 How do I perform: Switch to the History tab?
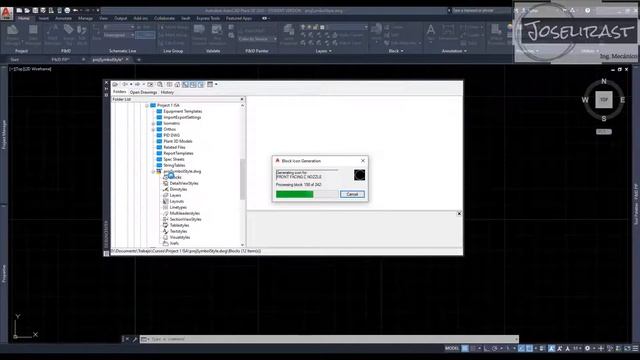click(167, 92)
